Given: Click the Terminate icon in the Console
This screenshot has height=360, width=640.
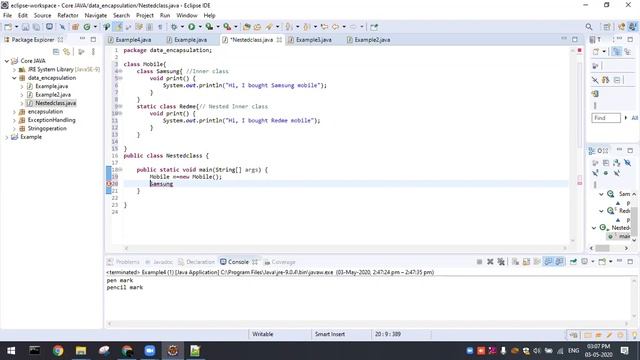Looking at the screenshot, I should coord(479,262).
